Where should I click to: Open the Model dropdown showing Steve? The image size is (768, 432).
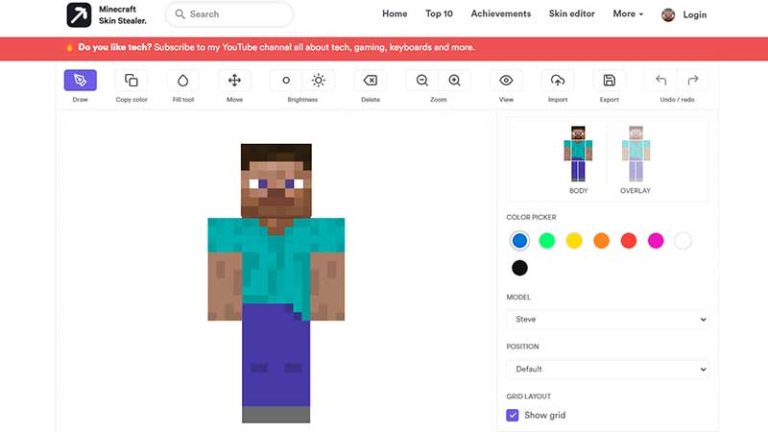[607, 319]
